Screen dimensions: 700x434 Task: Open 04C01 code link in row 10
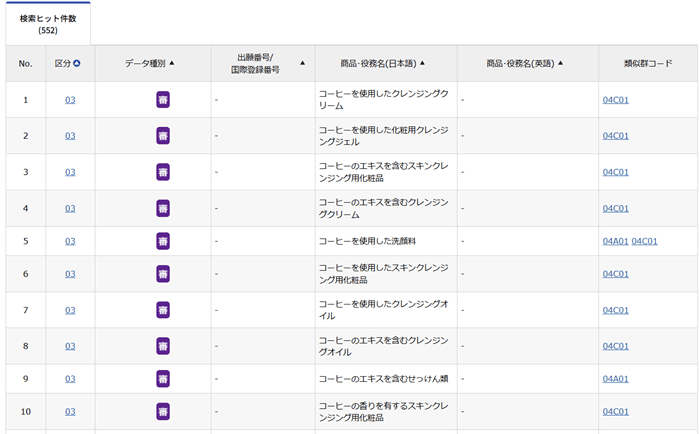click(x=616, y=411)
